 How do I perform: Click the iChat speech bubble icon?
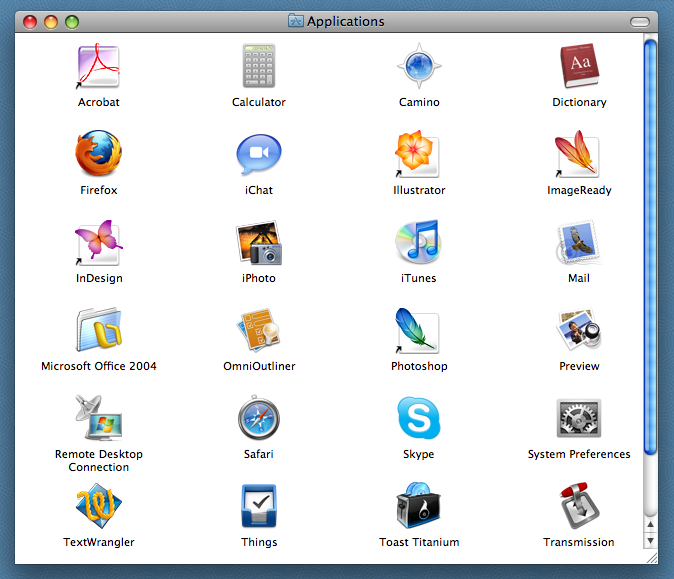[258, 155]
